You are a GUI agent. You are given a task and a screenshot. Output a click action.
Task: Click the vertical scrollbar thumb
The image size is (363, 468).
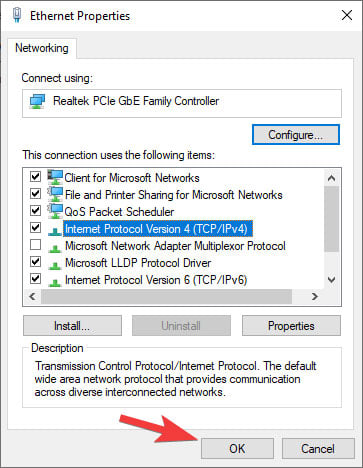(x=331, y=219)
